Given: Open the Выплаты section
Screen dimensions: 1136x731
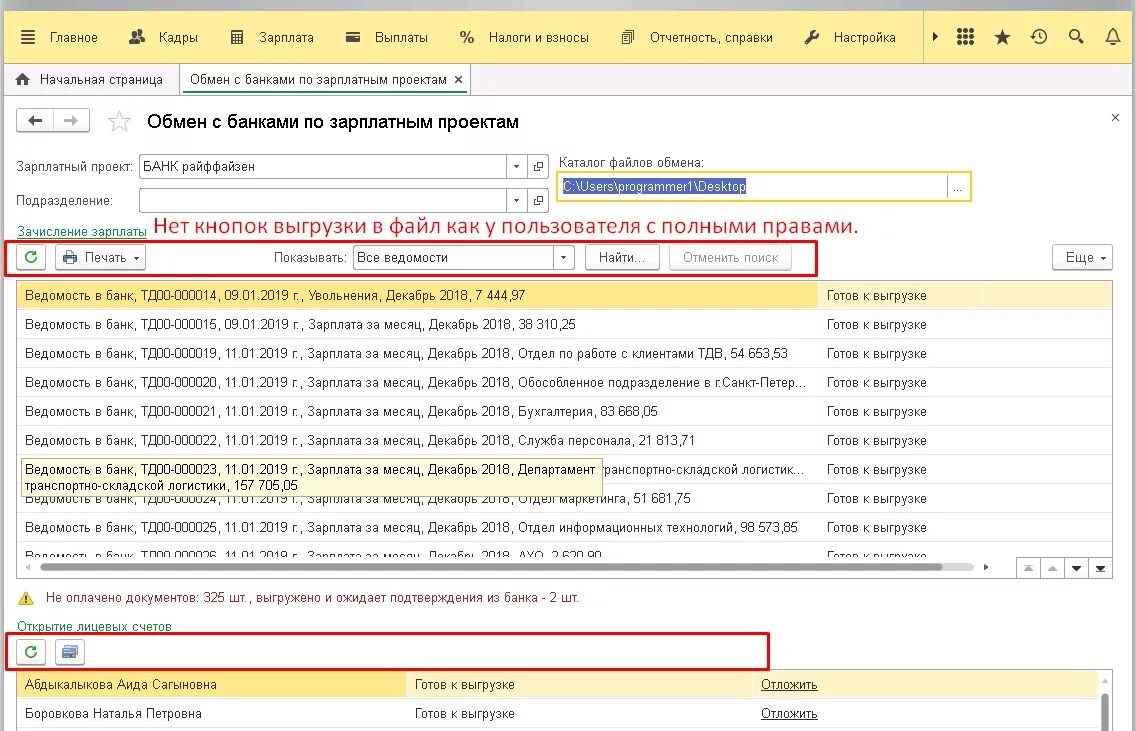Looking at the screenshot, I should point(386,37).
